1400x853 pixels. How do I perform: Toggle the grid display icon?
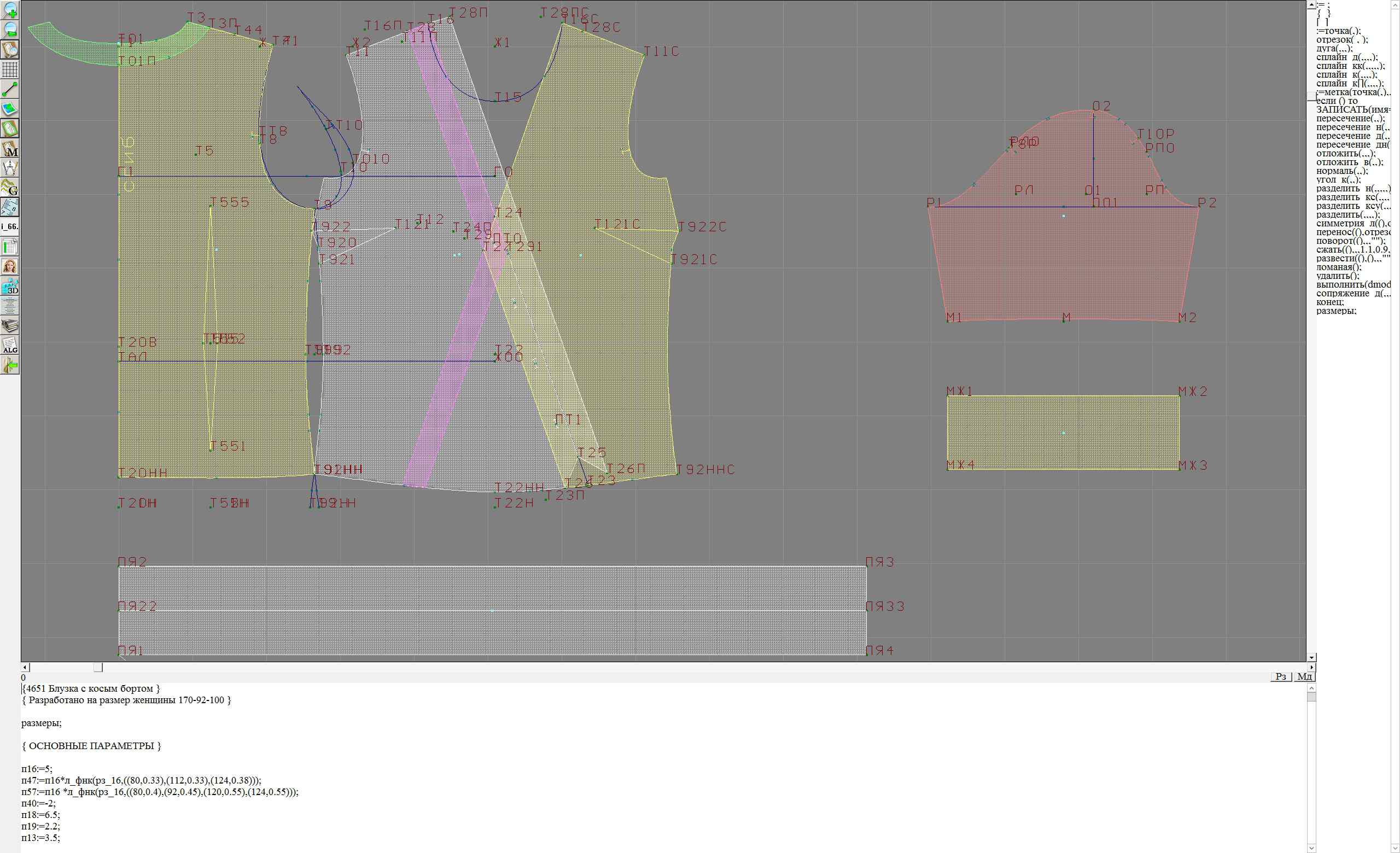tap(10, 69)
